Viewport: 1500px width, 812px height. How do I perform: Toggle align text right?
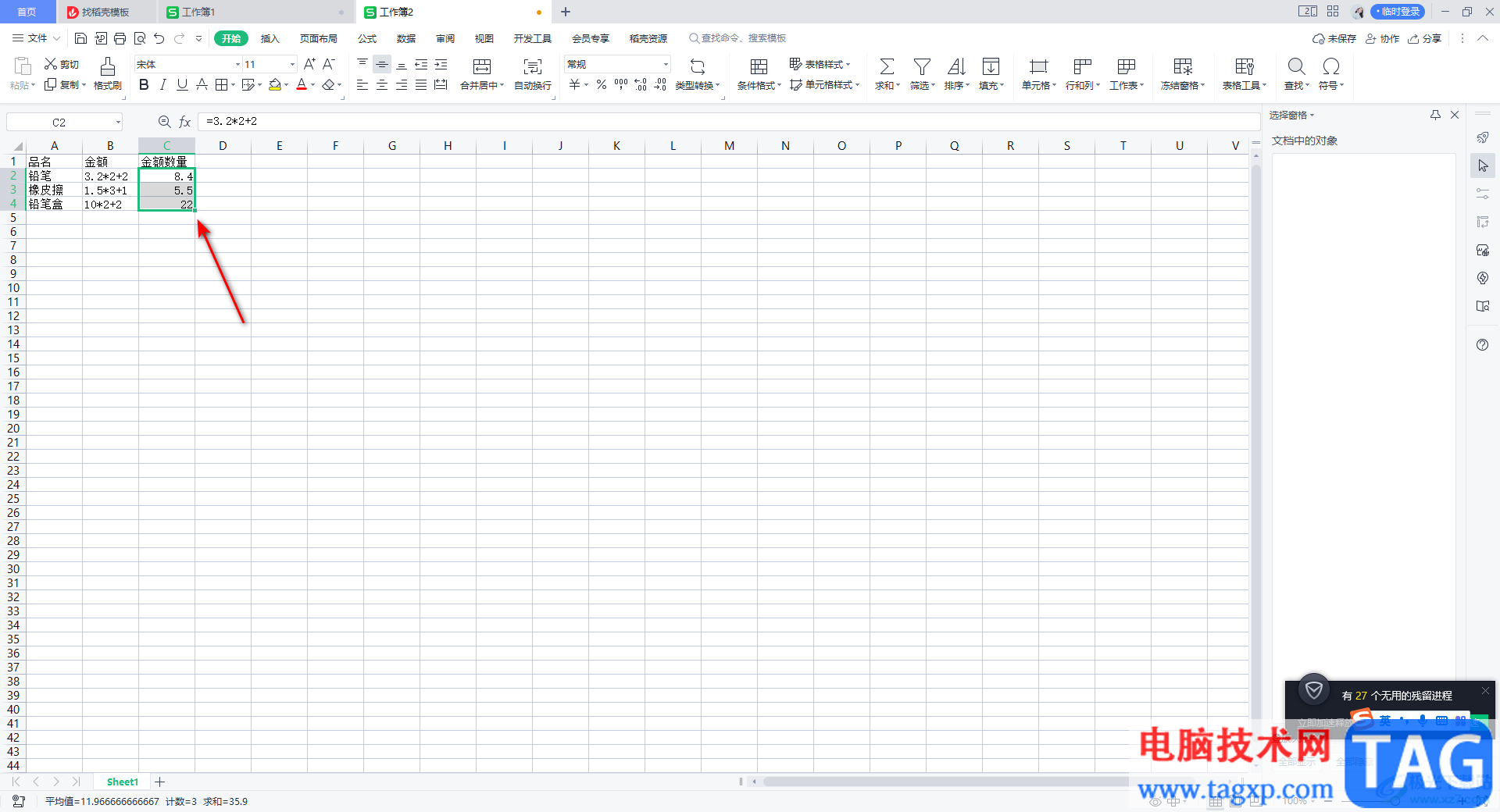(x=402, y=84)
